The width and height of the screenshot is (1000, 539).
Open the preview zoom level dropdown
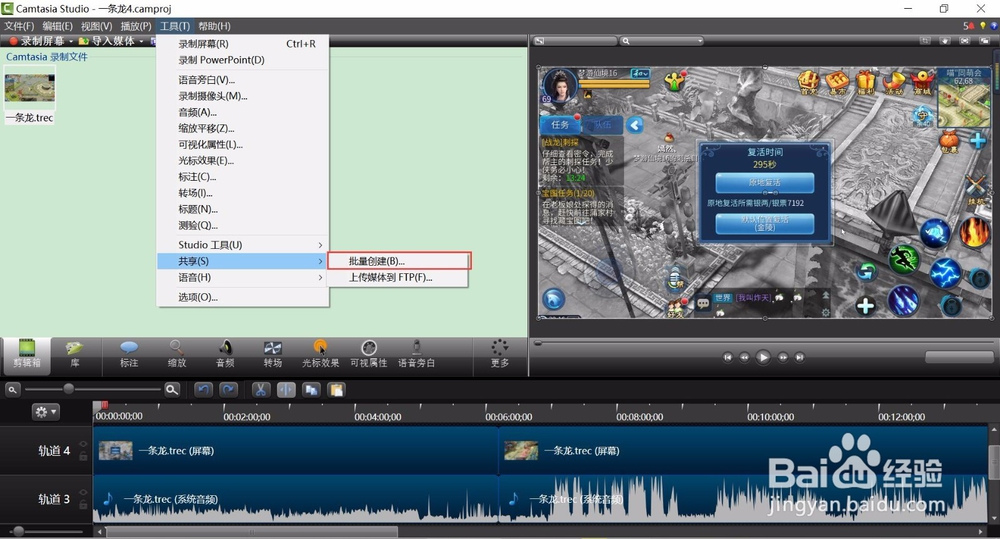pos(662,41)
